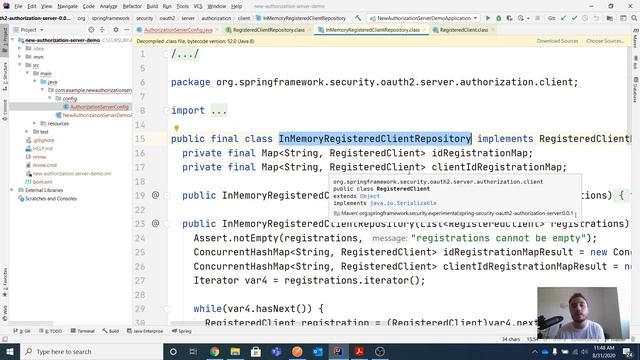Select .gitignore in the project tree
This screenshot has height=360, width=640.
click(43, 140)
